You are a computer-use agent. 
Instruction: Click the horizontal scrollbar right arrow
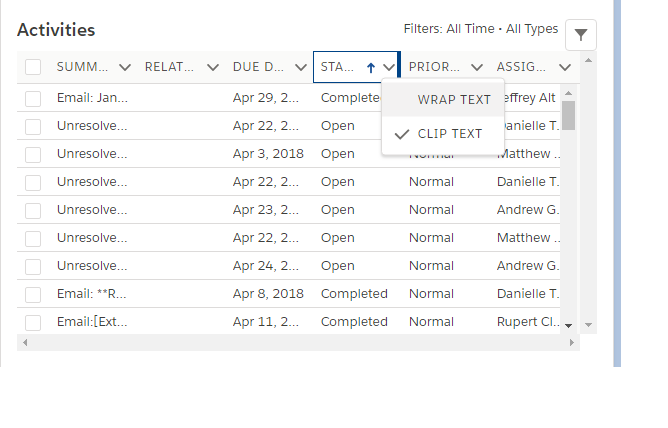pyautogui.click(x=572, y=343)
